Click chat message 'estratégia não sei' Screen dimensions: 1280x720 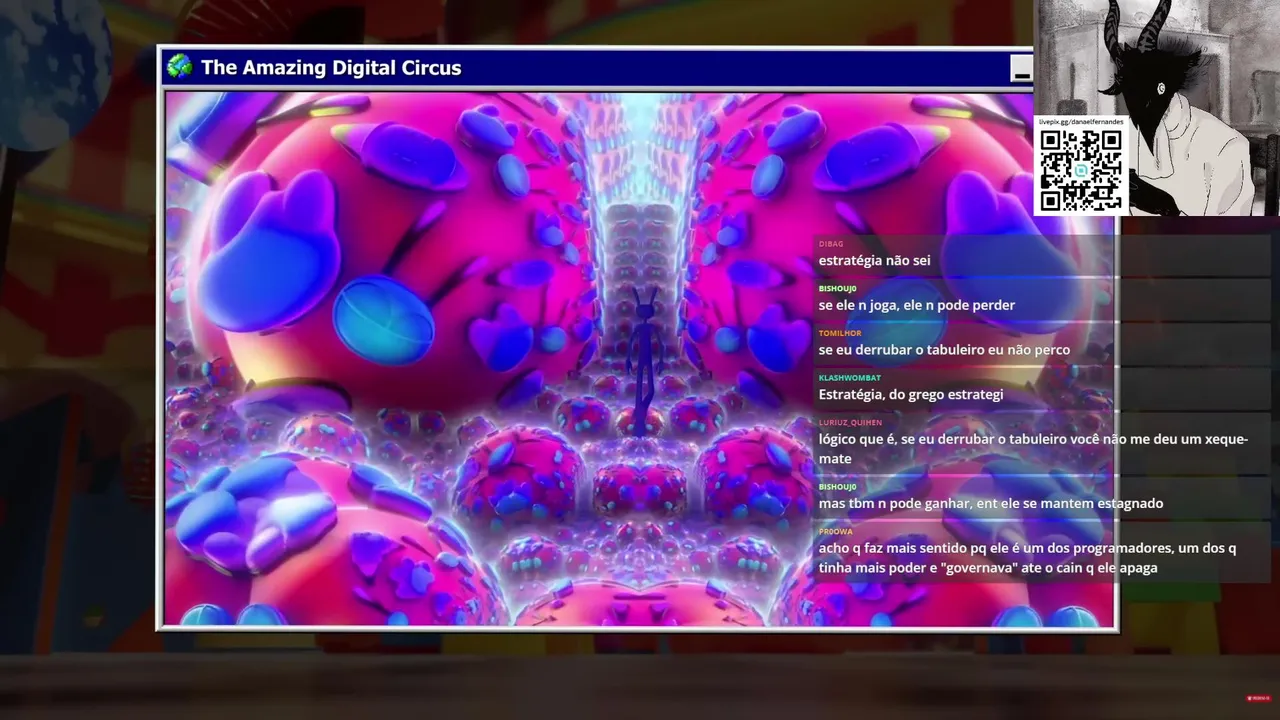point(874,261)
